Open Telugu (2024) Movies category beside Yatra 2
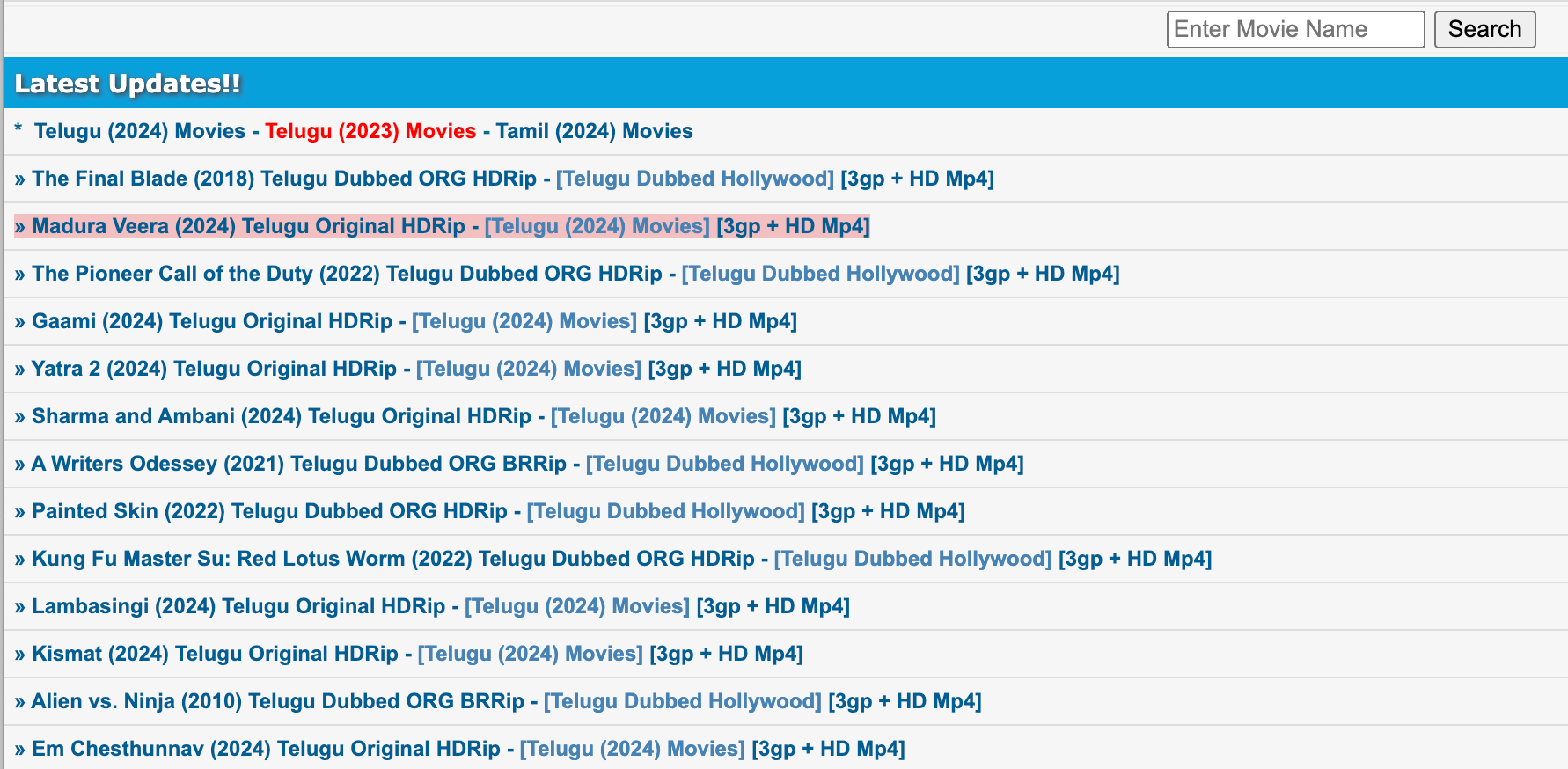Image resolution: width=1568 pixels, height=769 pixels. tap(529, 369)
